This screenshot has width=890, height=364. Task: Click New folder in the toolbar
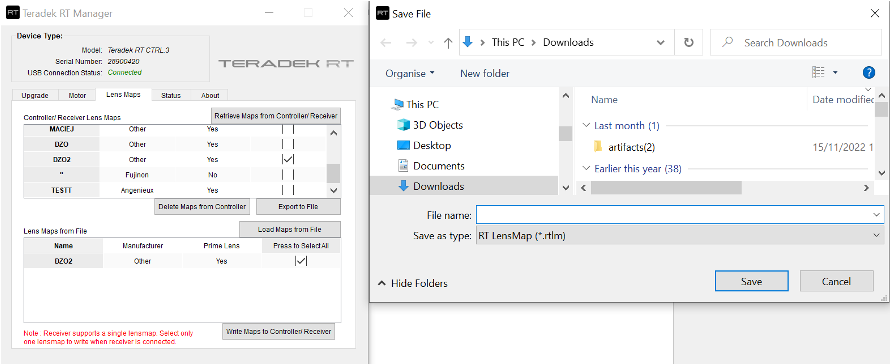[485, 73]
